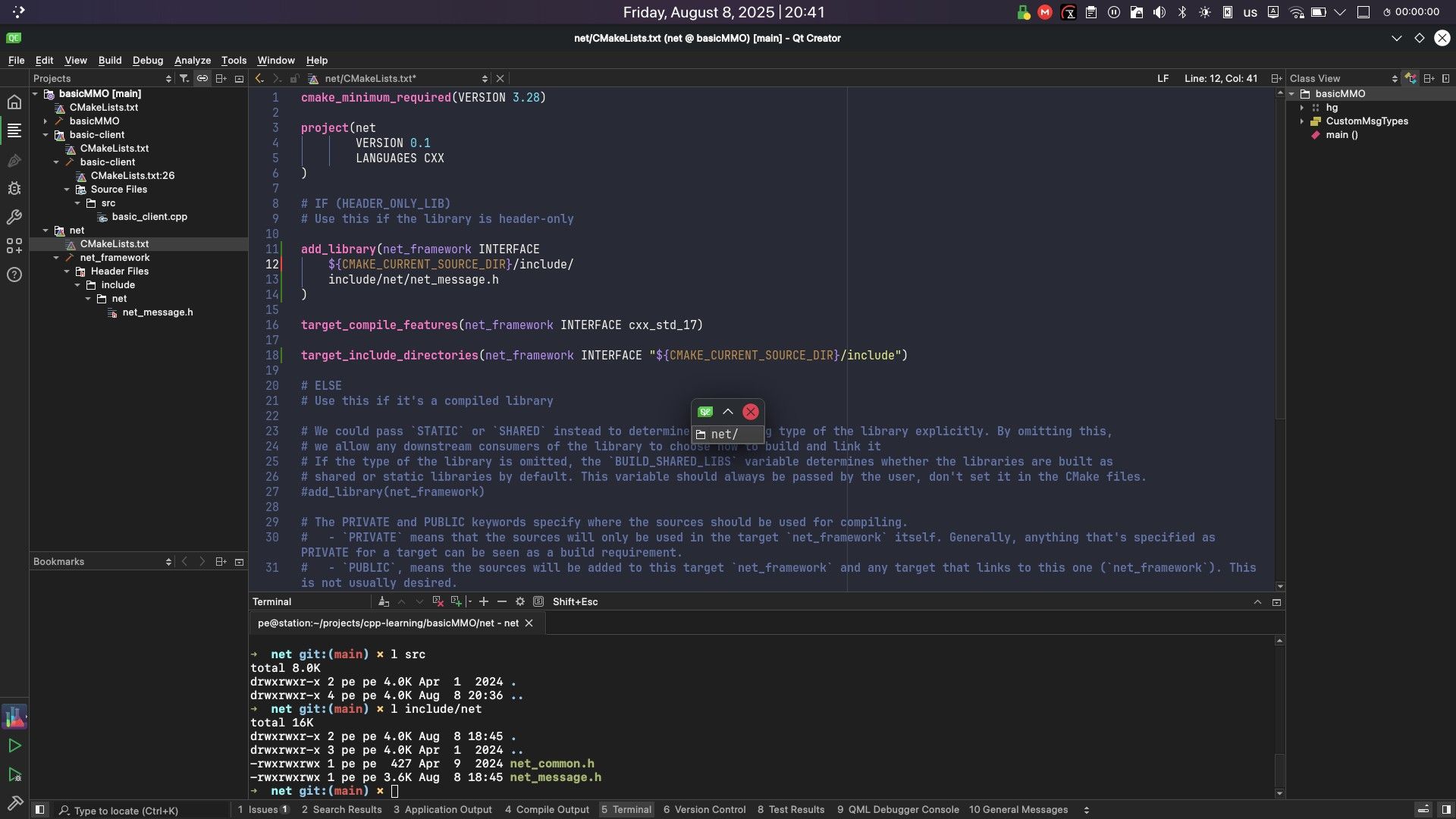The width and height of the screenshot is (1456, 819).
Task: Open the open-documents file dropdown
Action: click(399, 79)
